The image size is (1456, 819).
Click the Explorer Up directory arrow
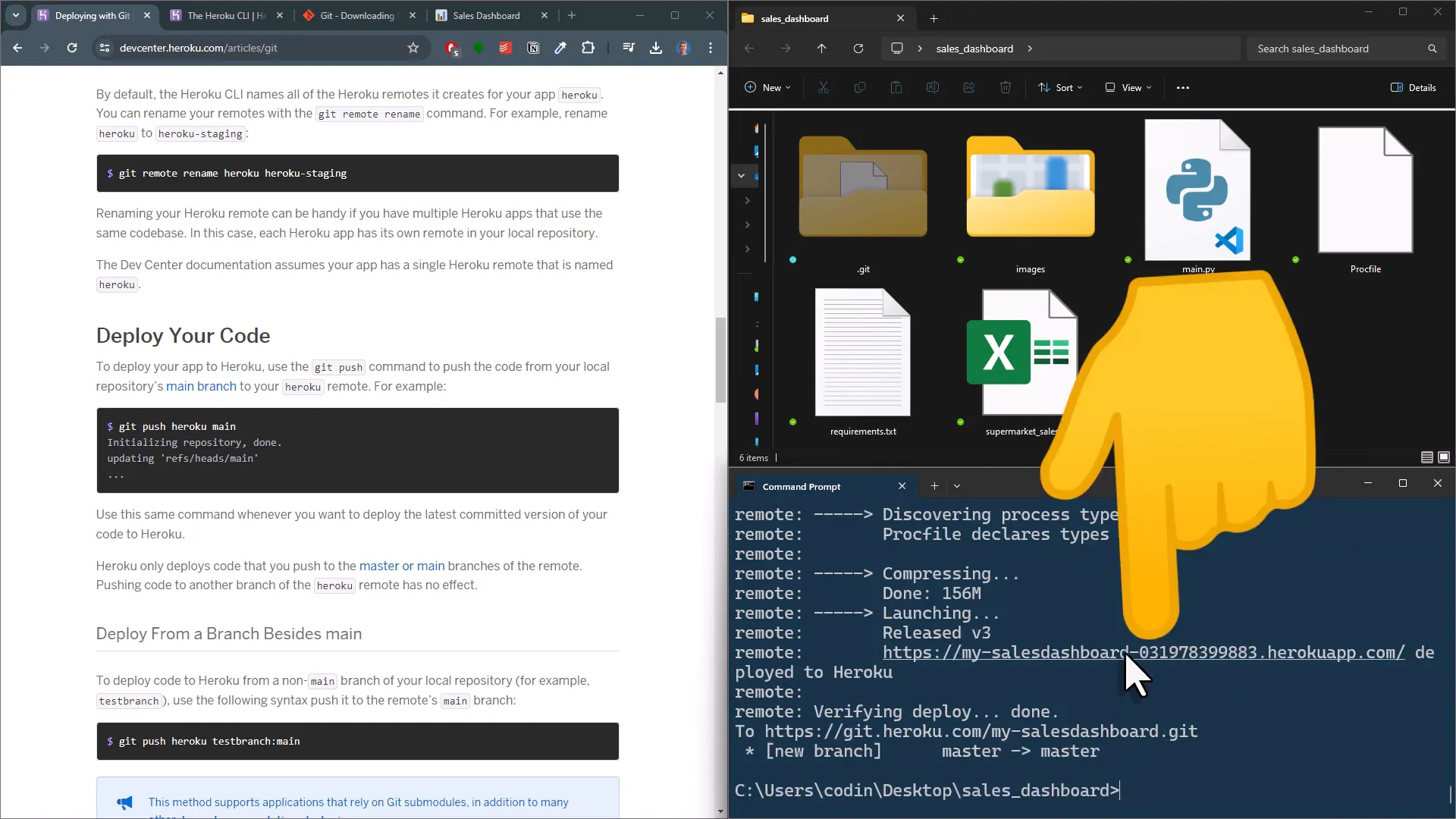click(822, 49)
